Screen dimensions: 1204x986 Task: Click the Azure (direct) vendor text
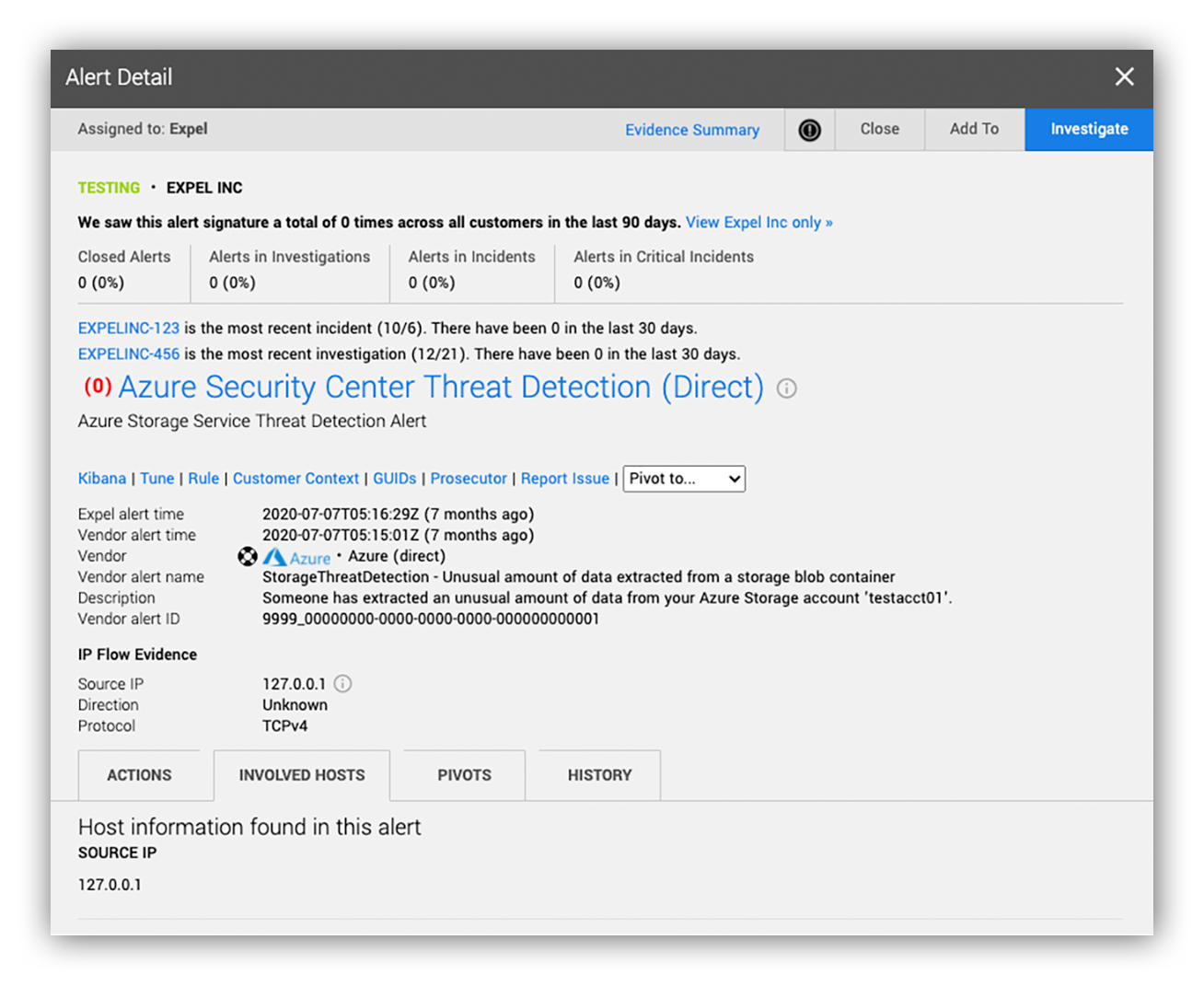tap(397, 556)
